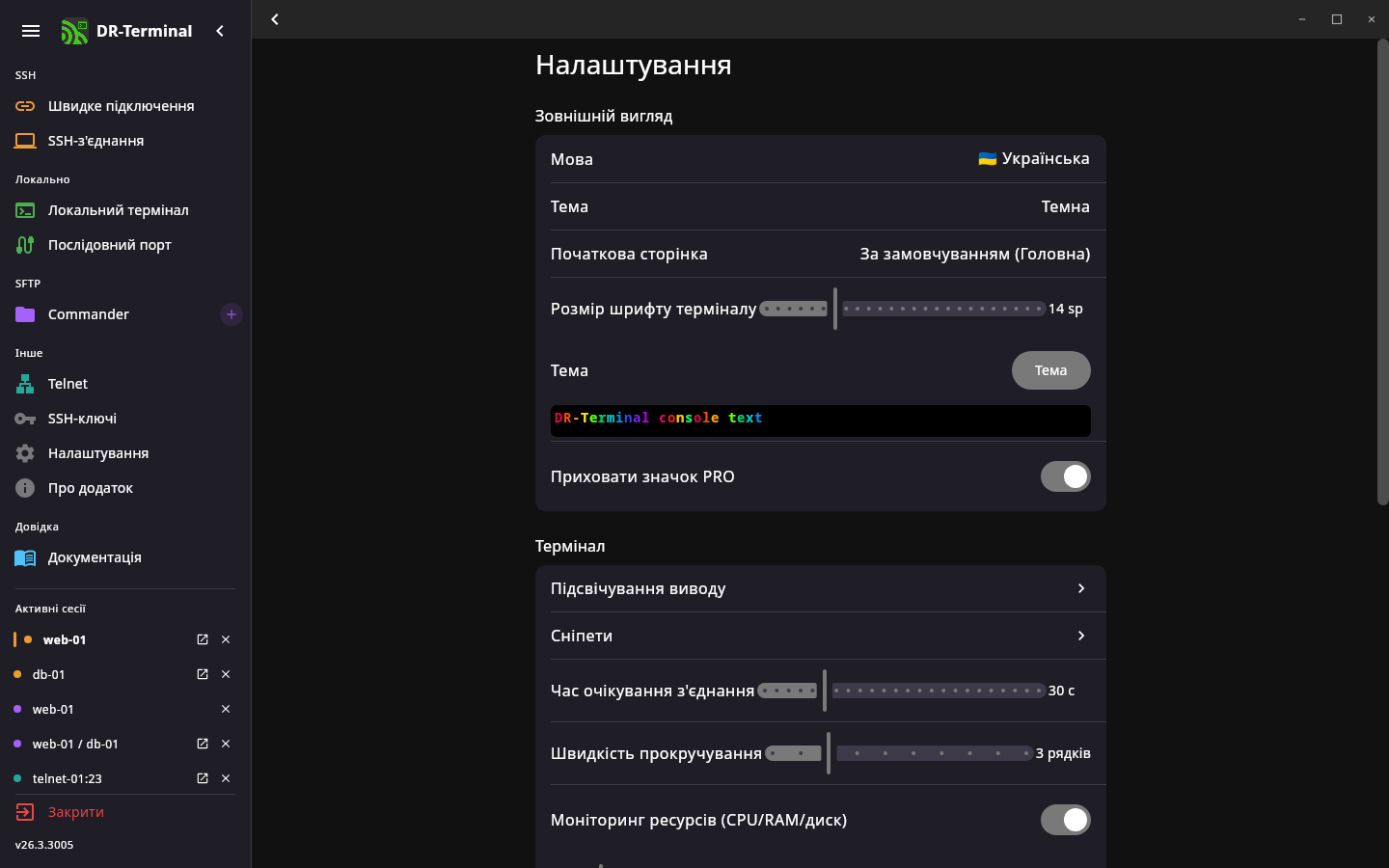Select the db-01 active session
This screenshot has height=868, width=1389.
tap(49, 674)
